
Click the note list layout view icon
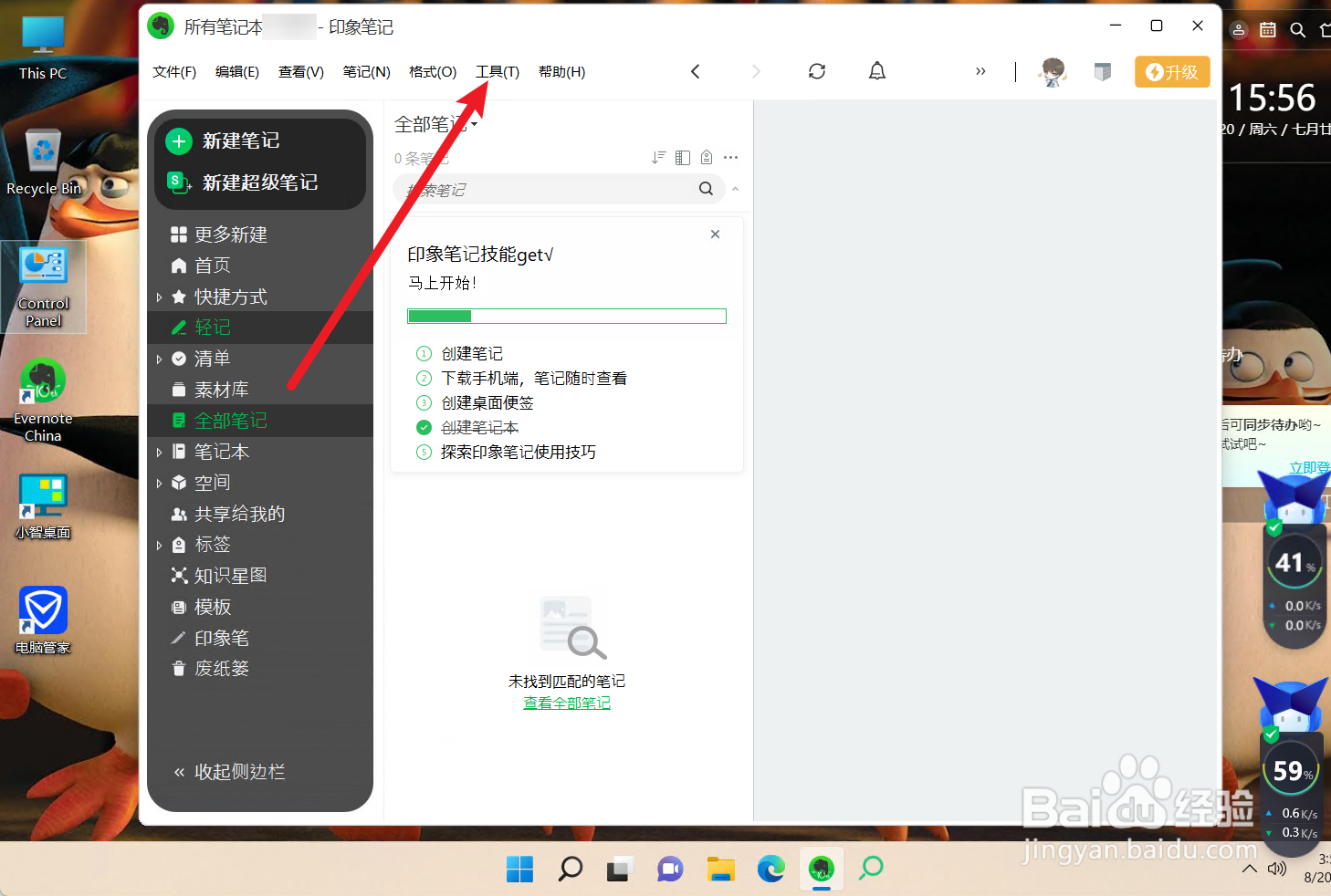click(683, 158)
